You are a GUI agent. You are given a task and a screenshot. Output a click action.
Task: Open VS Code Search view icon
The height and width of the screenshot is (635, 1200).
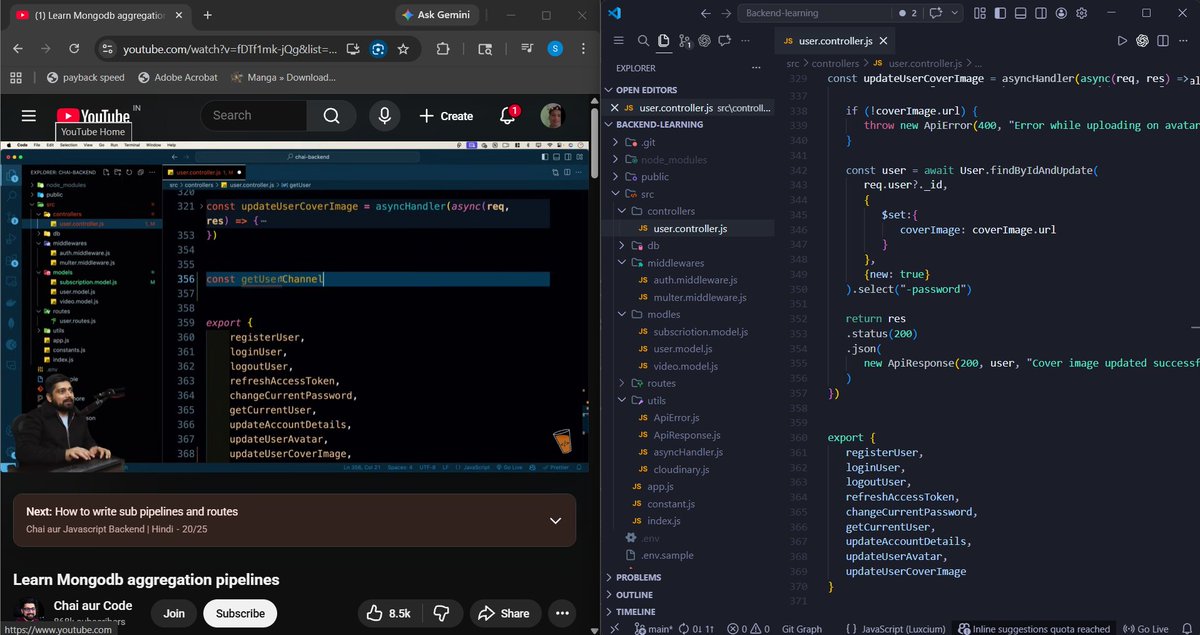click(643, 41)
